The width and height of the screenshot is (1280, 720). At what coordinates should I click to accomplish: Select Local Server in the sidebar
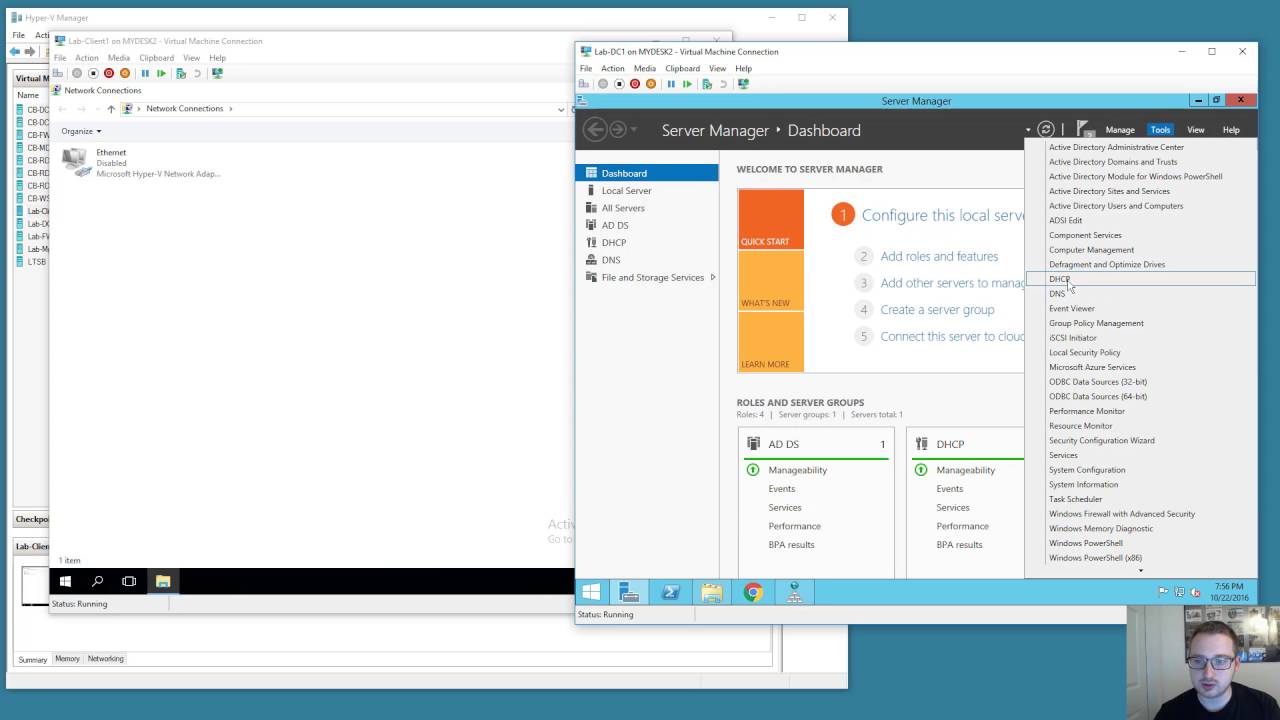[647, 190]
